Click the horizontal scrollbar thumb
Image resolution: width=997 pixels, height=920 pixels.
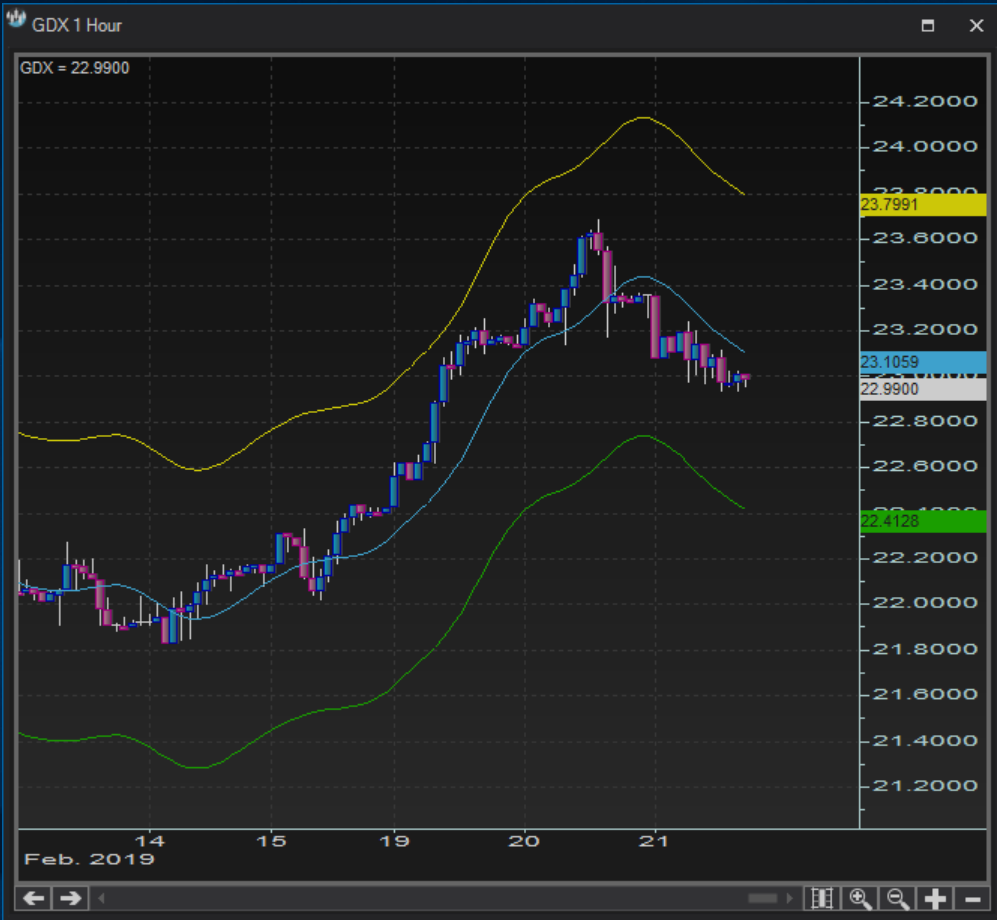point(762,898)
